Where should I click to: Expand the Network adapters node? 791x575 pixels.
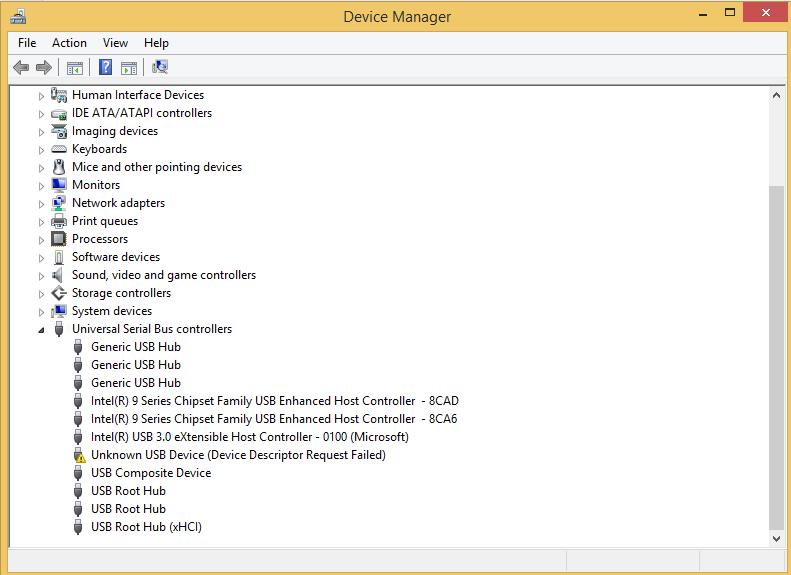click(41, 204)
